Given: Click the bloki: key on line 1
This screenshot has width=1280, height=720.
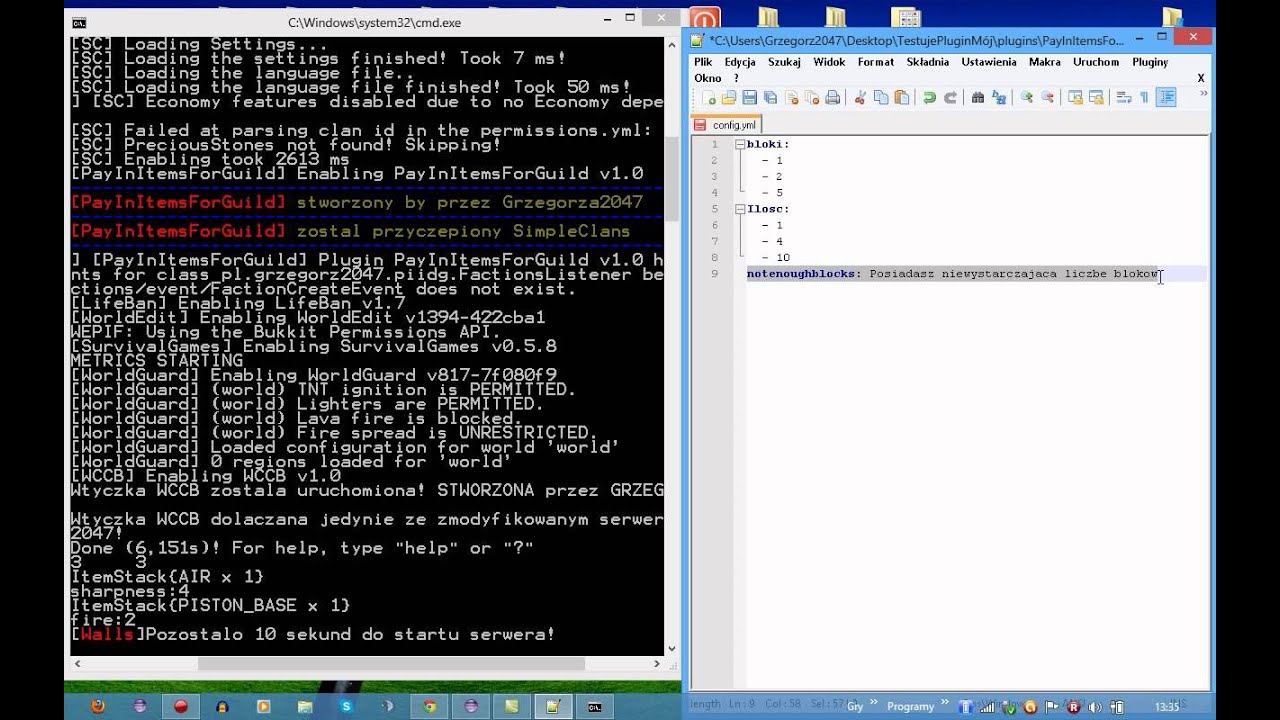Looking at the screenshot, I should (768, 144).
